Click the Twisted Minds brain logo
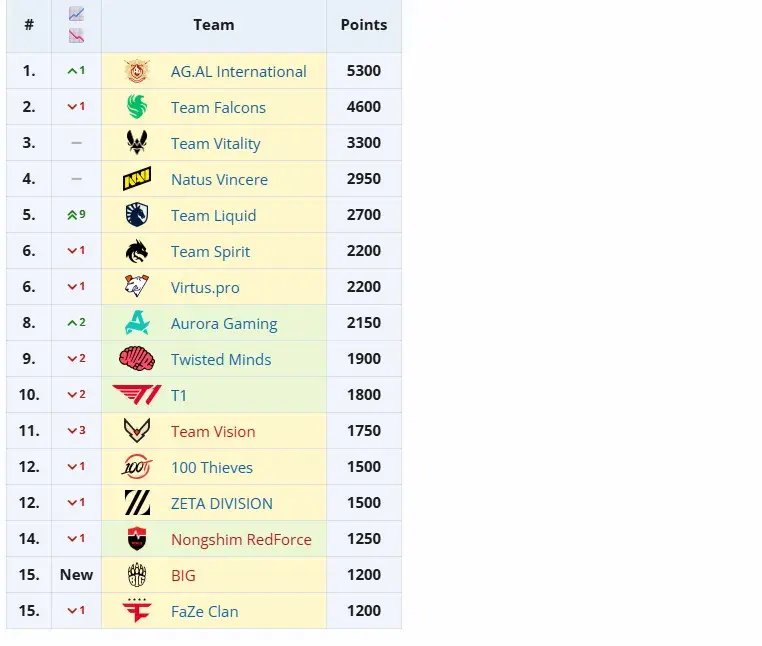This screenshot has width=762, height=646. 137,359
